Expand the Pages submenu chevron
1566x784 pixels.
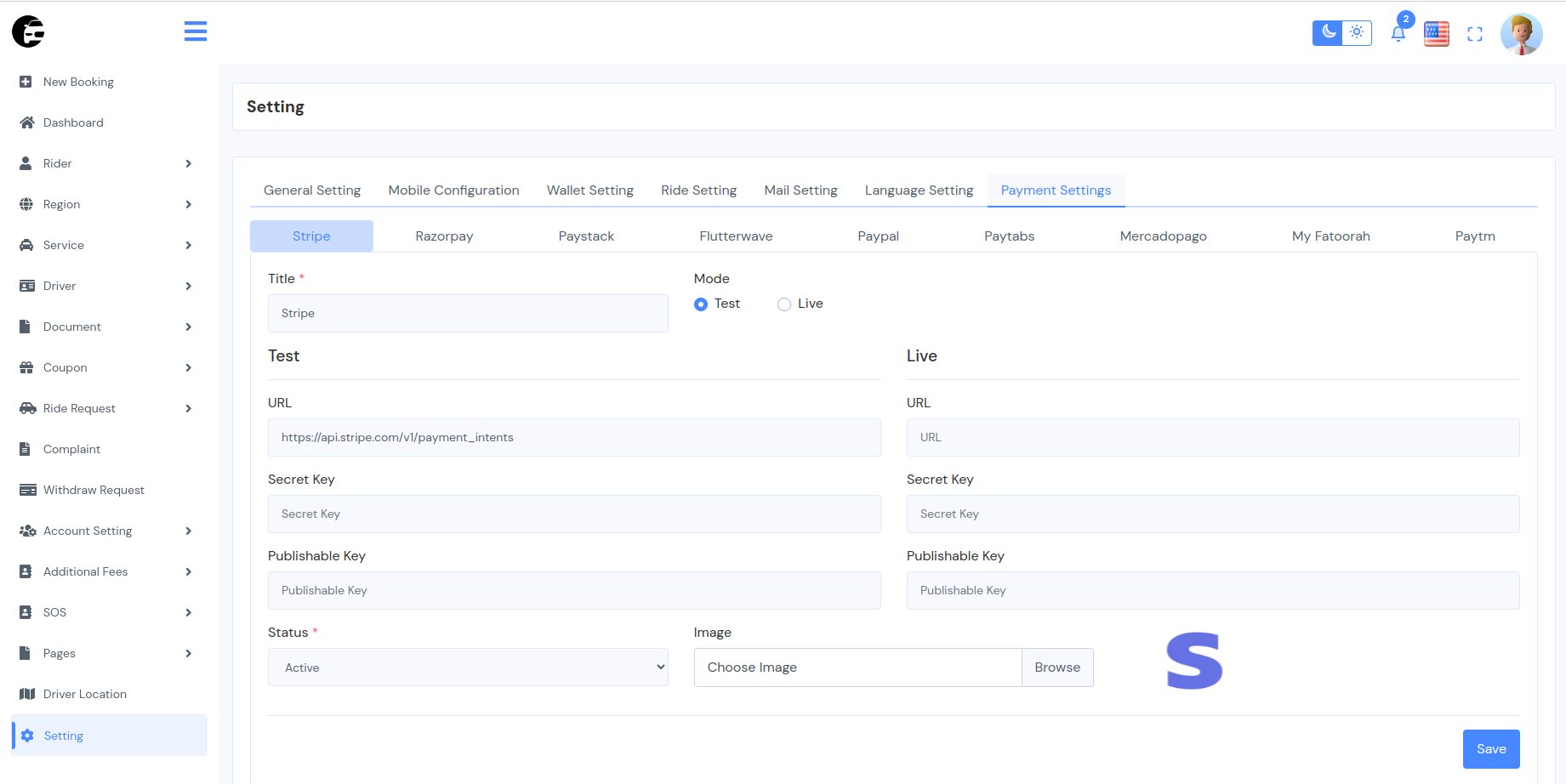tap(189, 653)
